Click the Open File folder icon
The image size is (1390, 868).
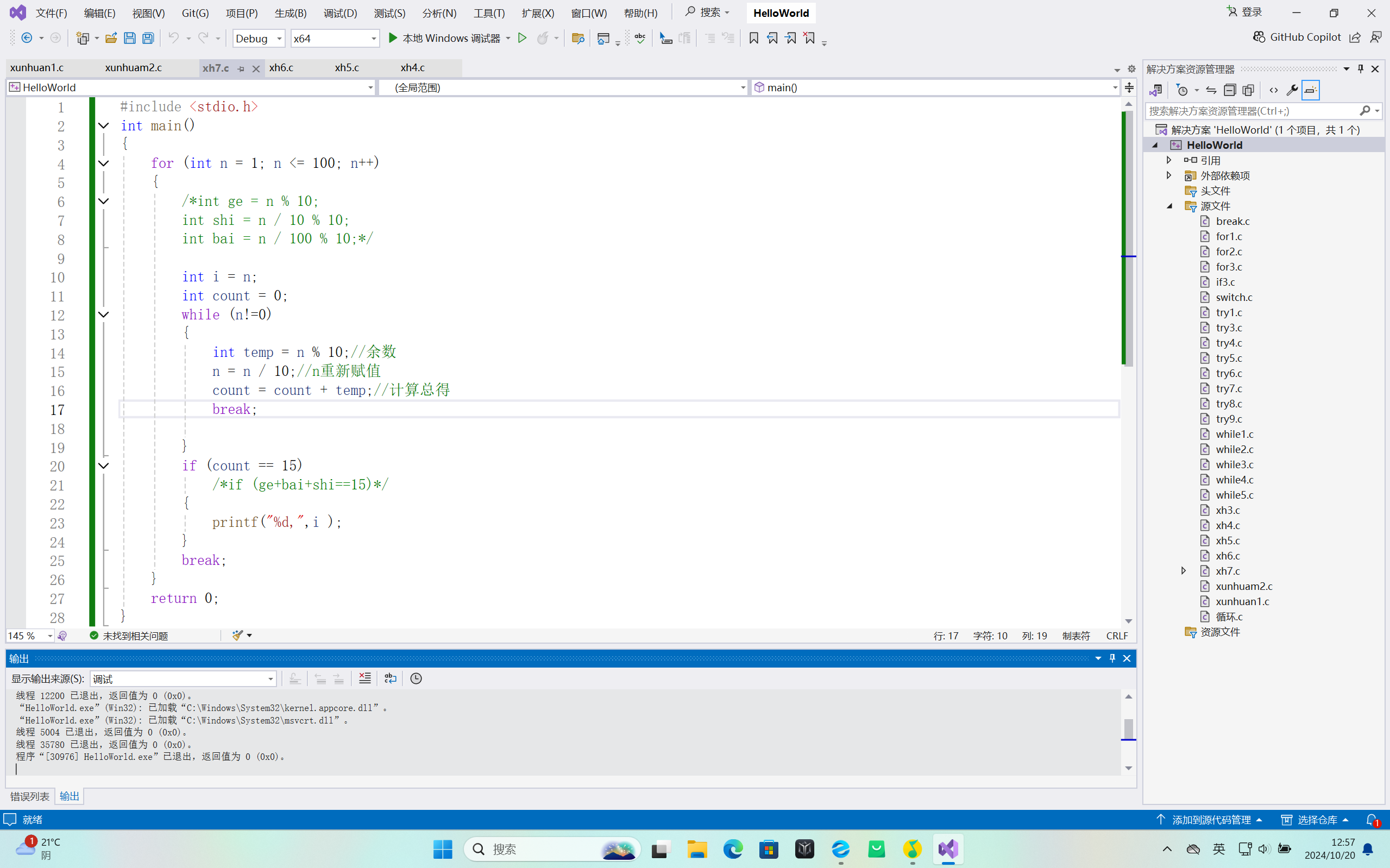coord(111,39)
